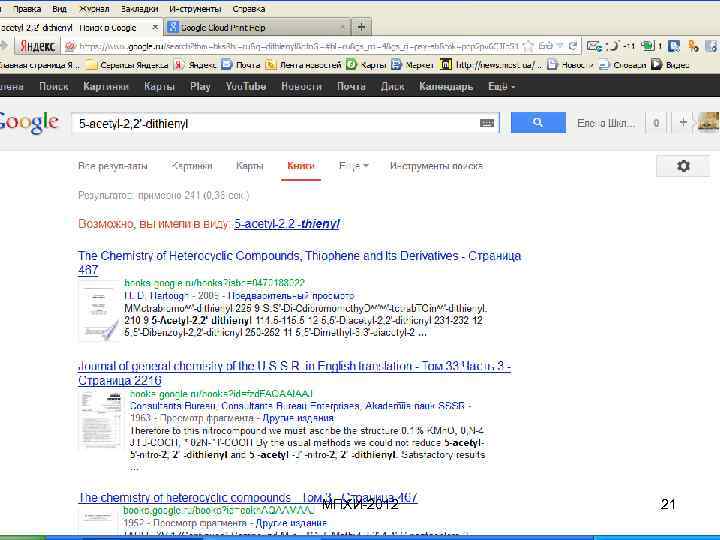Open the Словари bookmark
This screenshot has height=540, width=720.
622,65
